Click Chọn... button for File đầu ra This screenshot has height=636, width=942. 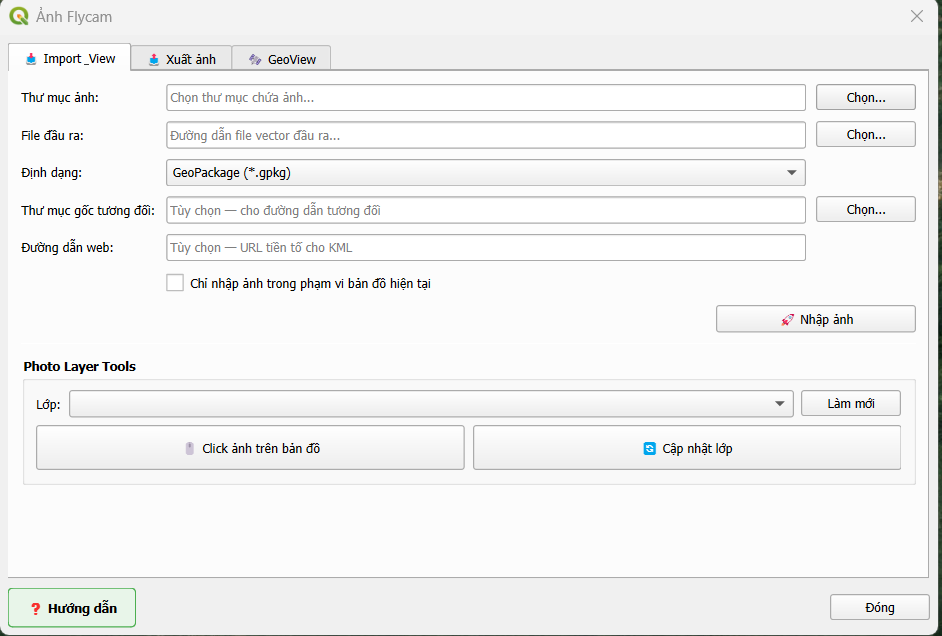click(x=866, y=135)
